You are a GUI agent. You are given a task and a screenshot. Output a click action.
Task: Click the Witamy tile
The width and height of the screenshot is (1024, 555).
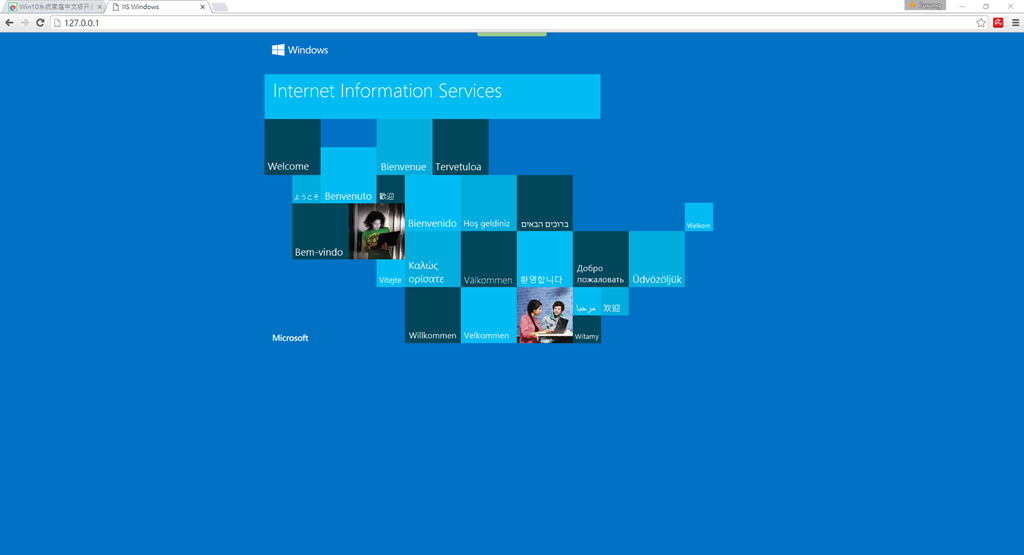click(586, 329)
